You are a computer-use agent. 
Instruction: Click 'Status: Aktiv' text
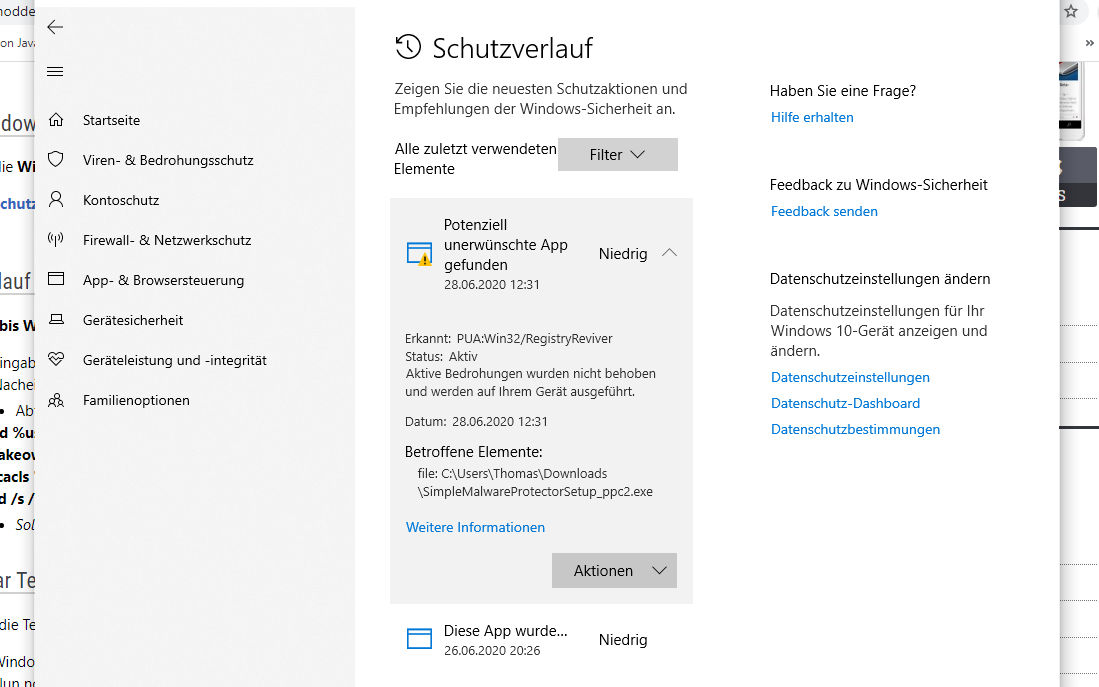pyautogui.click(x=441, y=356)
